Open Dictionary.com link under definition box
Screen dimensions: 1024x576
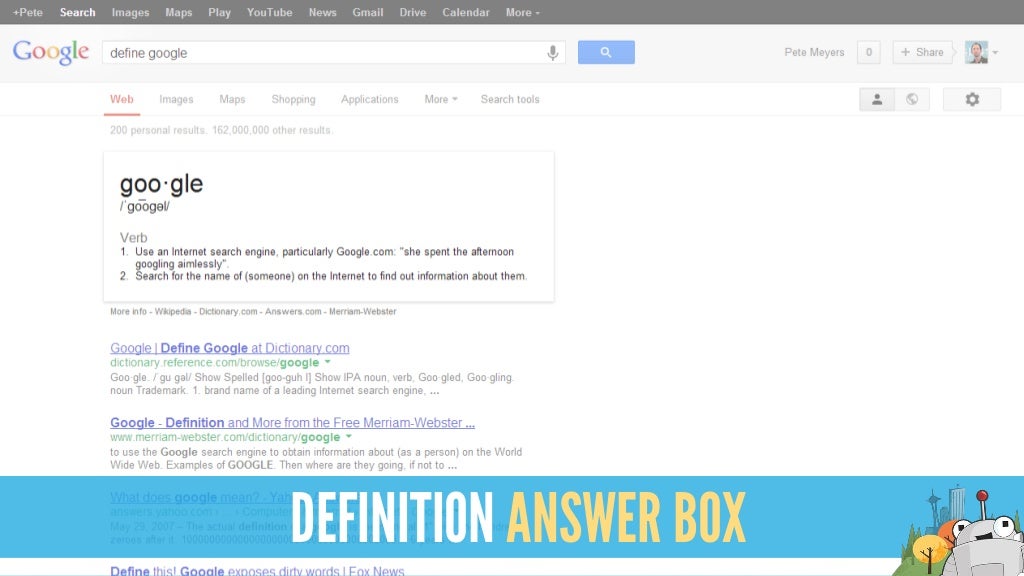[228, 312]
